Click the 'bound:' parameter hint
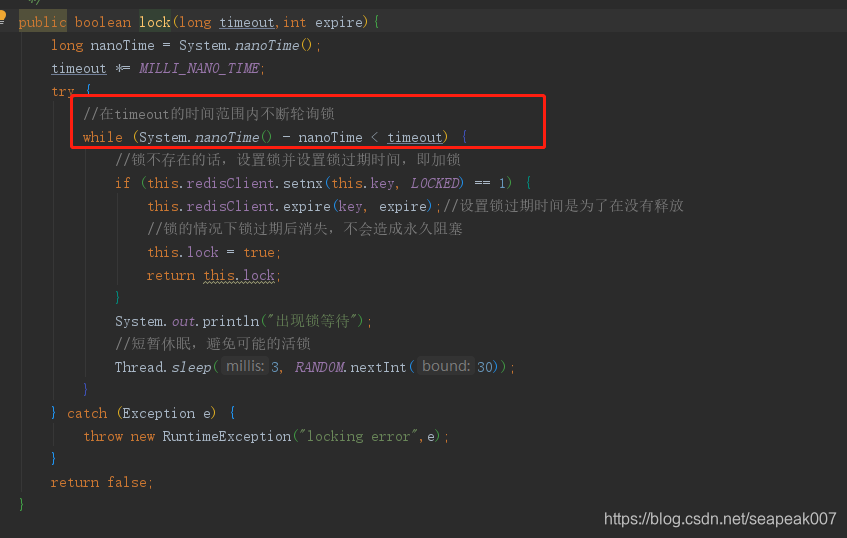847x538 pixels. (446, 366)
